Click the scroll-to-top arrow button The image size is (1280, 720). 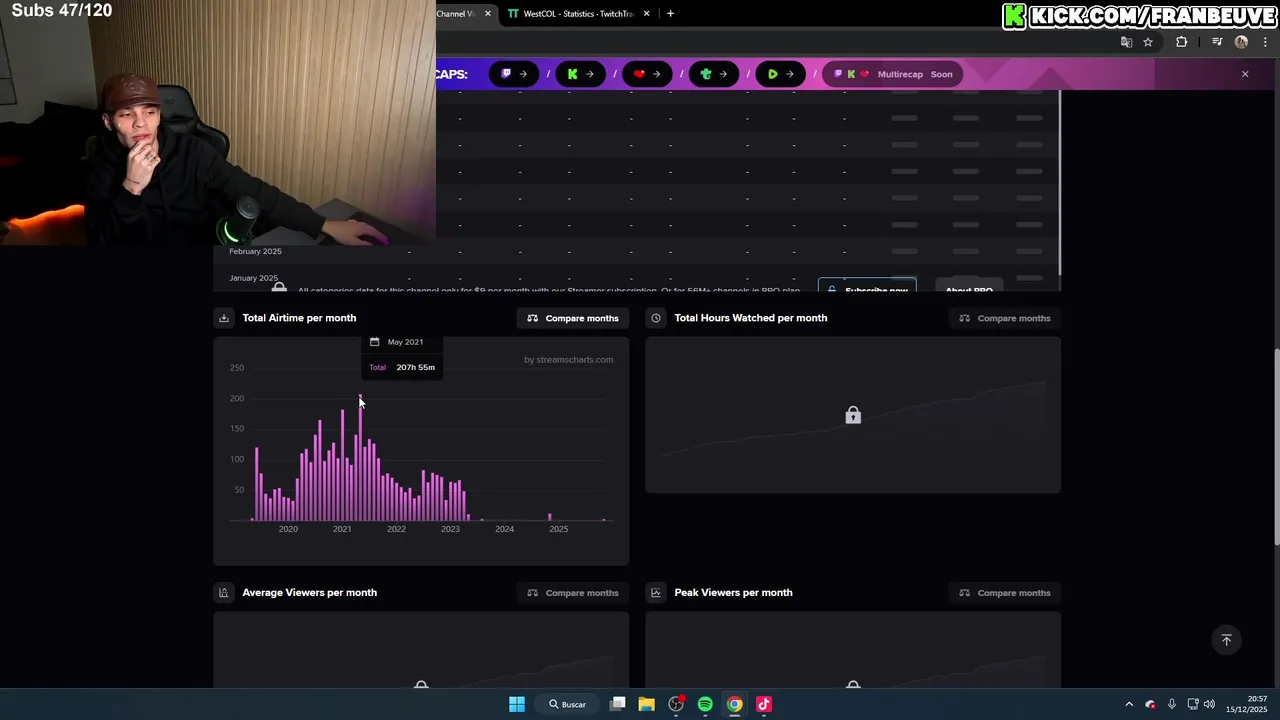(x=1226, y=640)
